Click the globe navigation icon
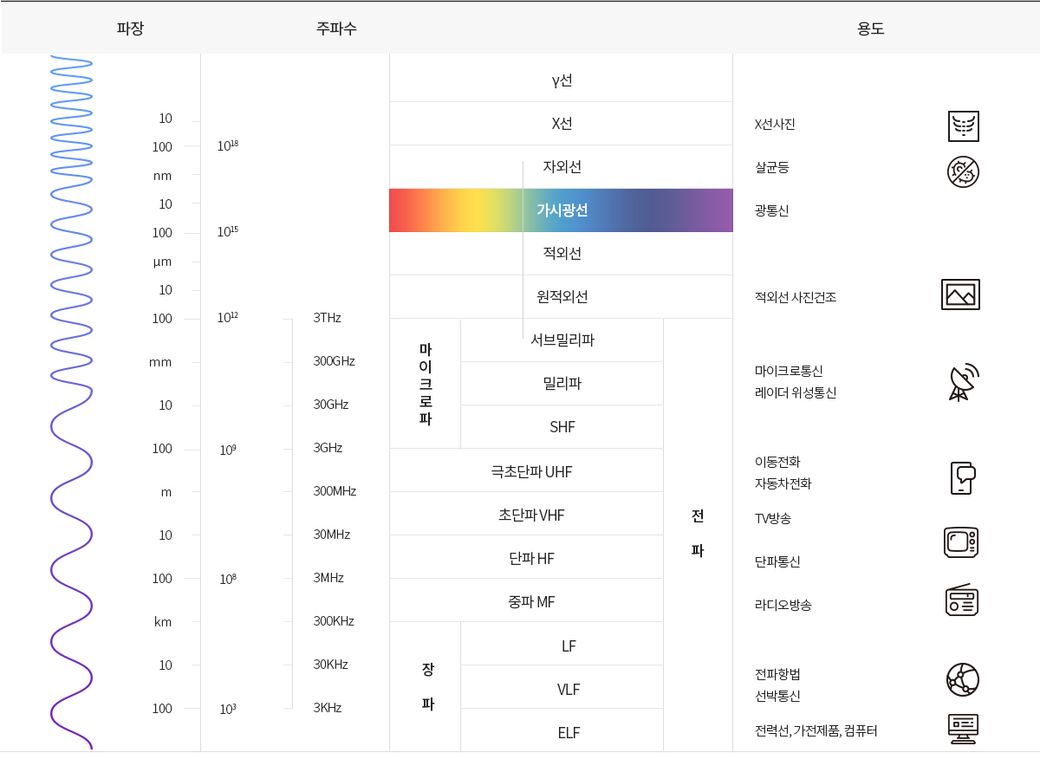This screenshot has height=758, width=1040. 962,680
